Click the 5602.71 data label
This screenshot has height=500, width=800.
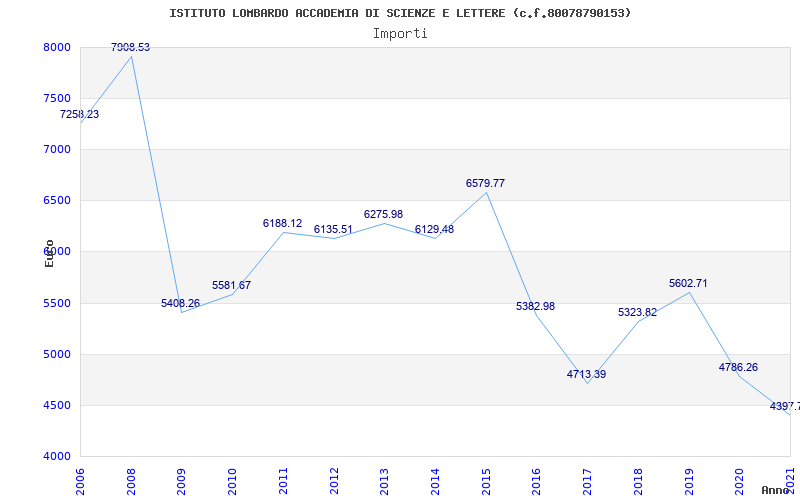click(x=688, y=283)
